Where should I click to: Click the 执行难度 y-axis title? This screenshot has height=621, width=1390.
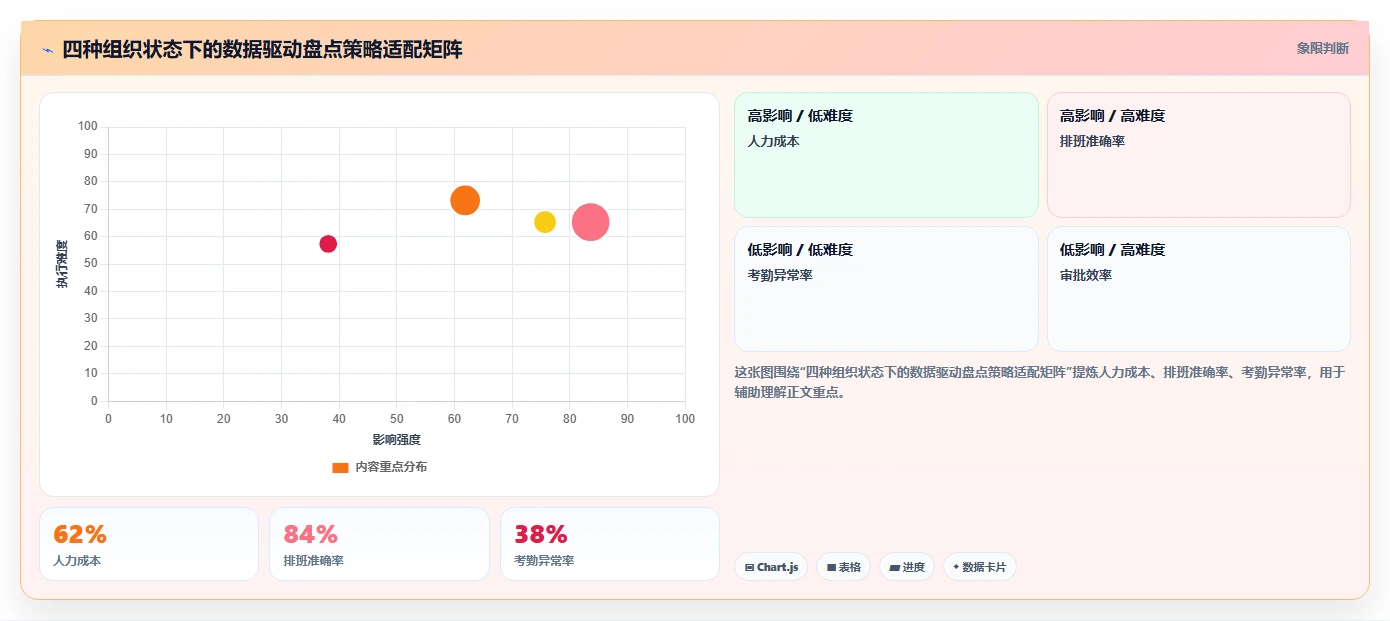(62, 264)
